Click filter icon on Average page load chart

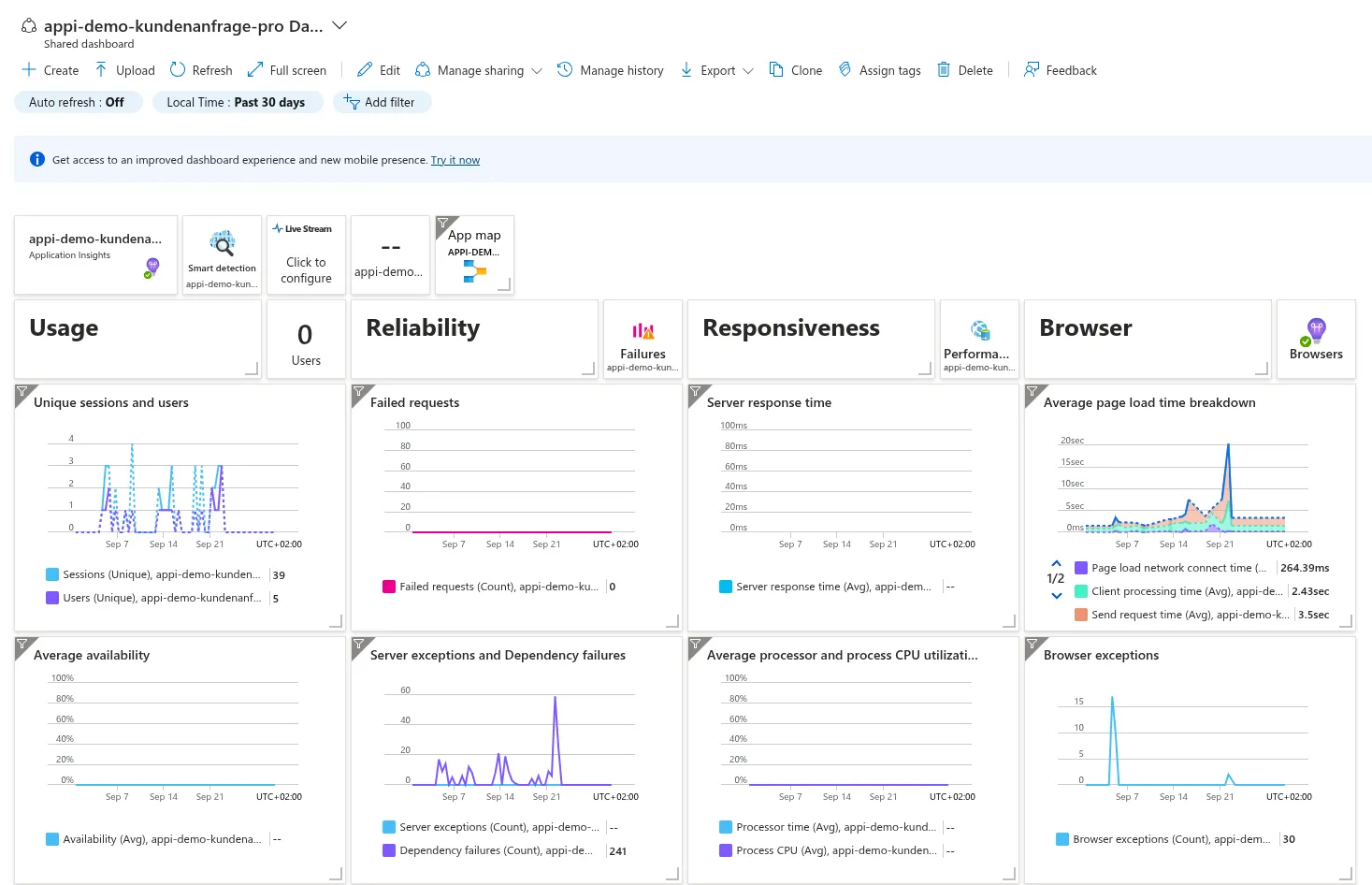[1033, 392]
